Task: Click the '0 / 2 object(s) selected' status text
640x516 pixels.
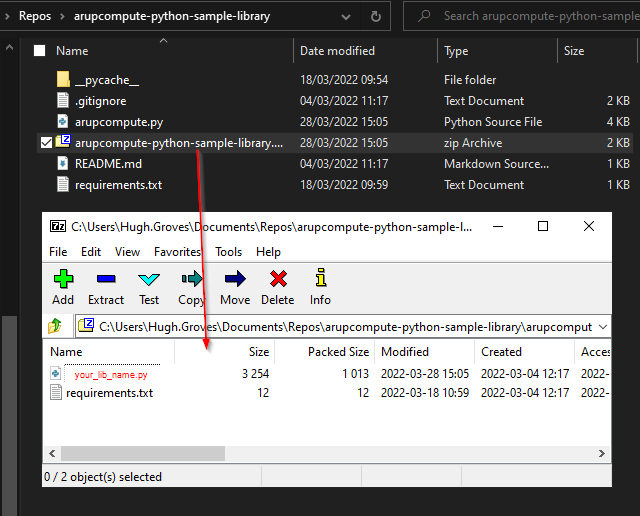Action: point(102,477)
